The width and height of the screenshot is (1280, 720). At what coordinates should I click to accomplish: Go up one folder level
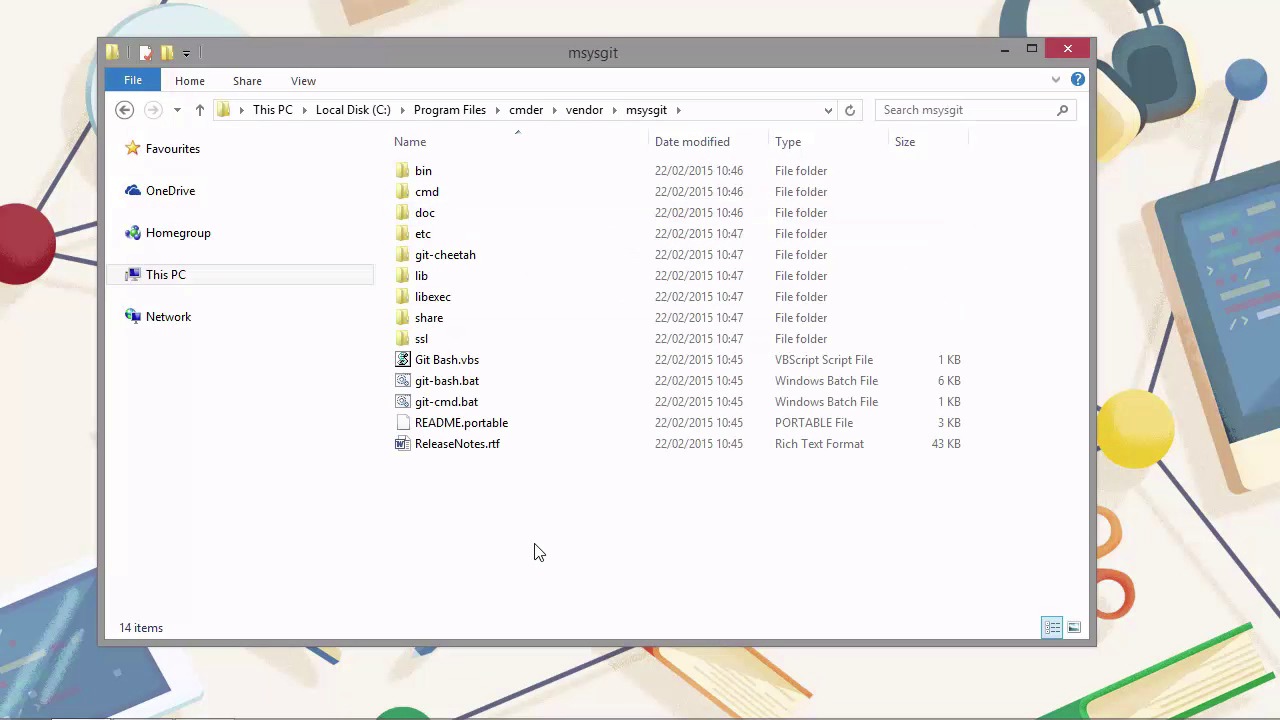(x=200, y=110)
